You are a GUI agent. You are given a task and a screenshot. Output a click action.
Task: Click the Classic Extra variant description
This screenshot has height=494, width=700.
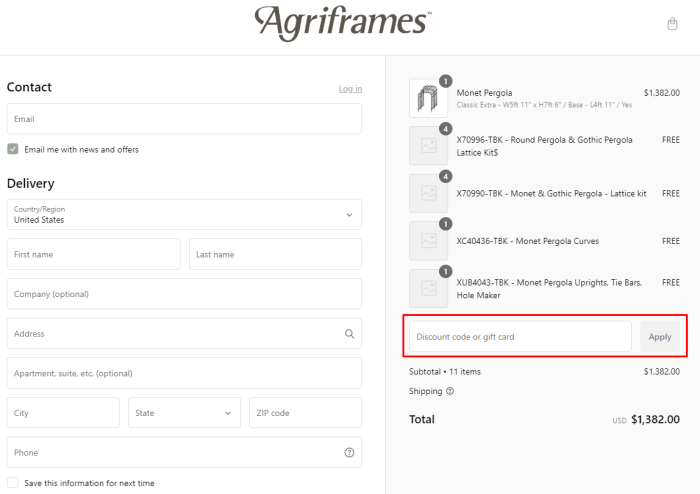(544, 105)
